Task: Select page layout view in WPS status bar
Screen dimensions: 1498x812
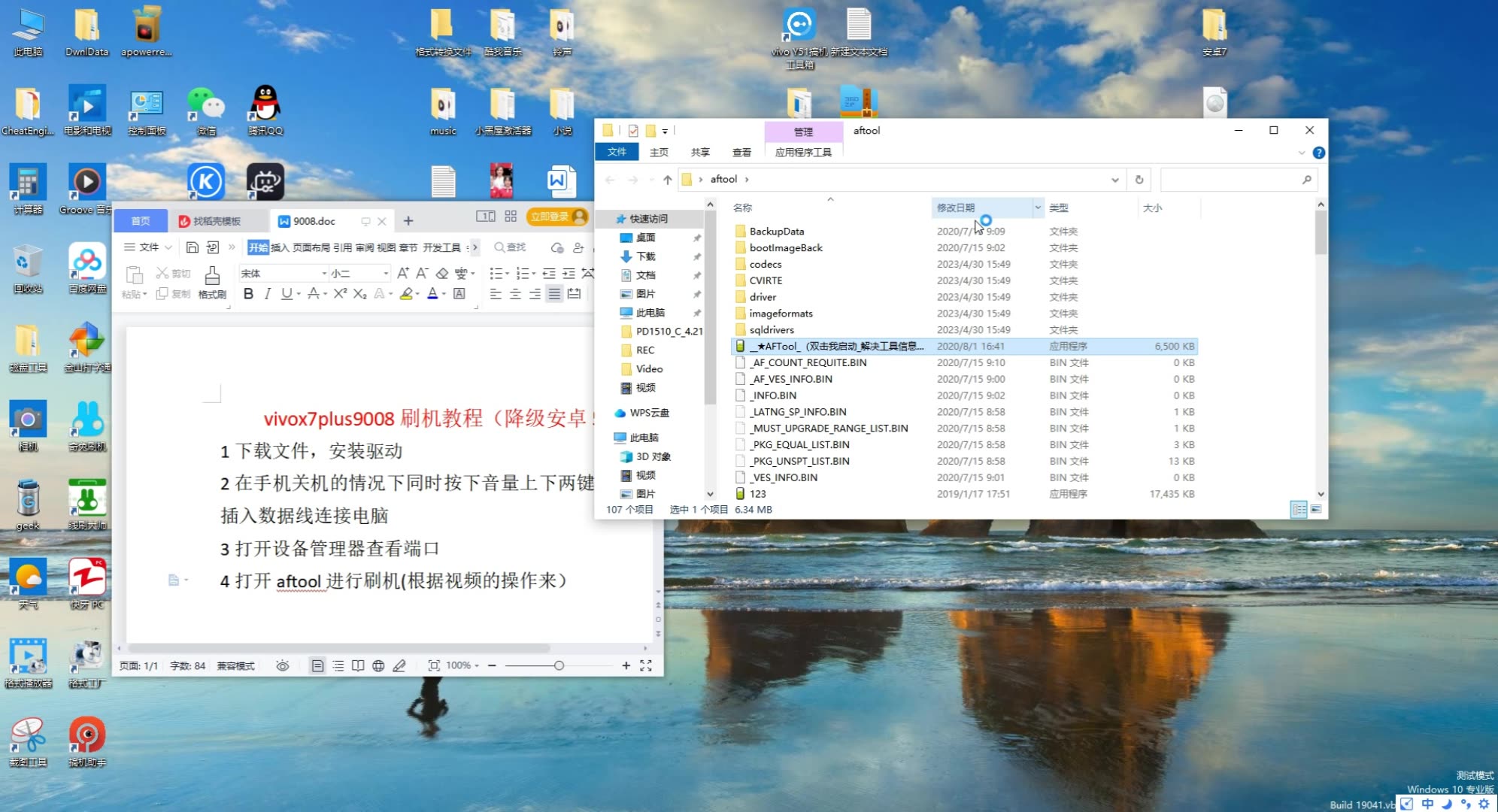Action: click(x=318, y=665)
